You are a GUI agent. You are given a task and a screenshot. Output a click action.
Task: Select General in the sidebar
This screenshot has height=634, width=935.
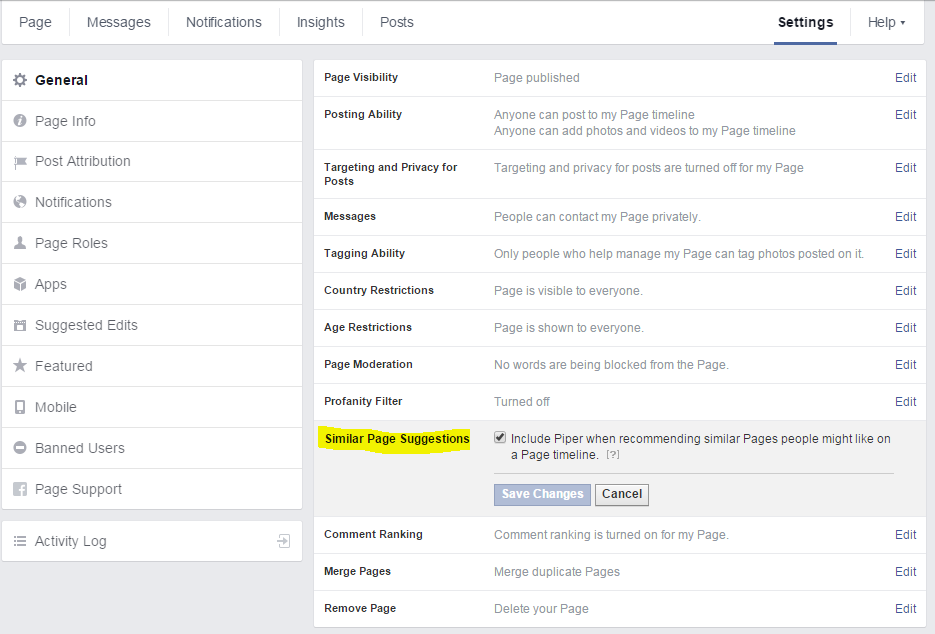click(x=152, y=80)
